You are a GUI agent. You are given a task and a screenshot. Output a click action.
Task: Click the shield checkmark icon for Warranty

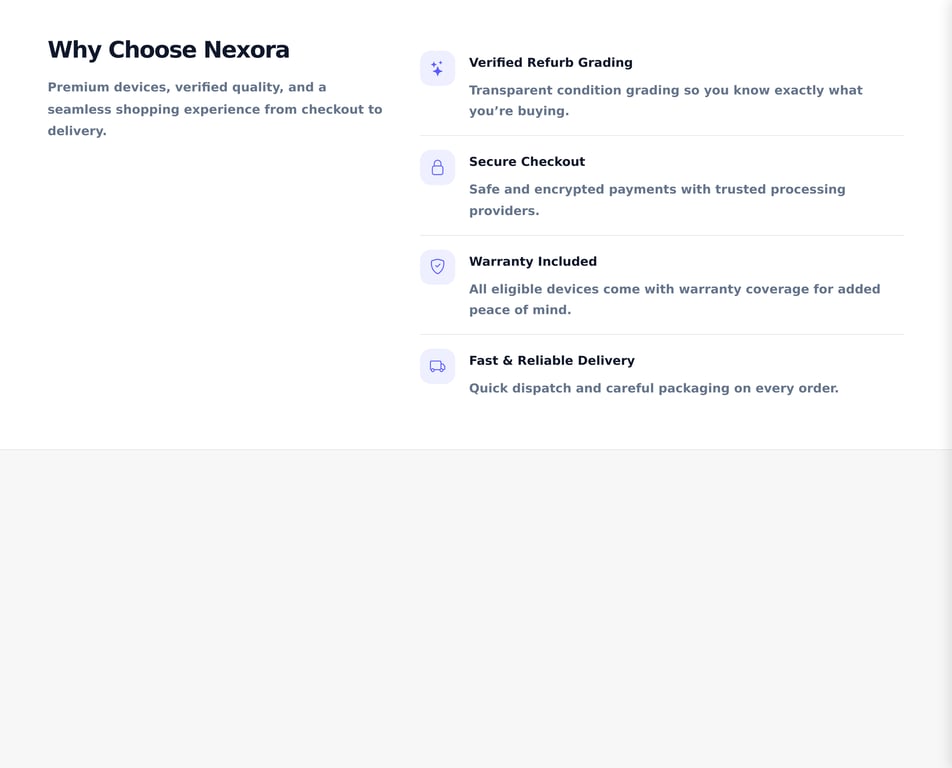click(x=437, y=267)
